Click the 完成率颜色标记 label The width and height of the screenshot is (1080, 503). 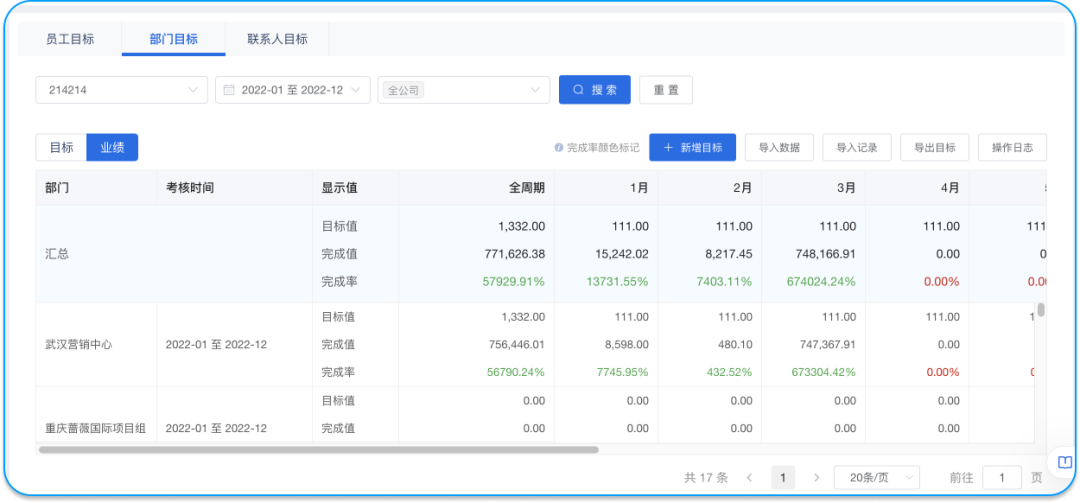pyautogui.click(x=603, y=147)
